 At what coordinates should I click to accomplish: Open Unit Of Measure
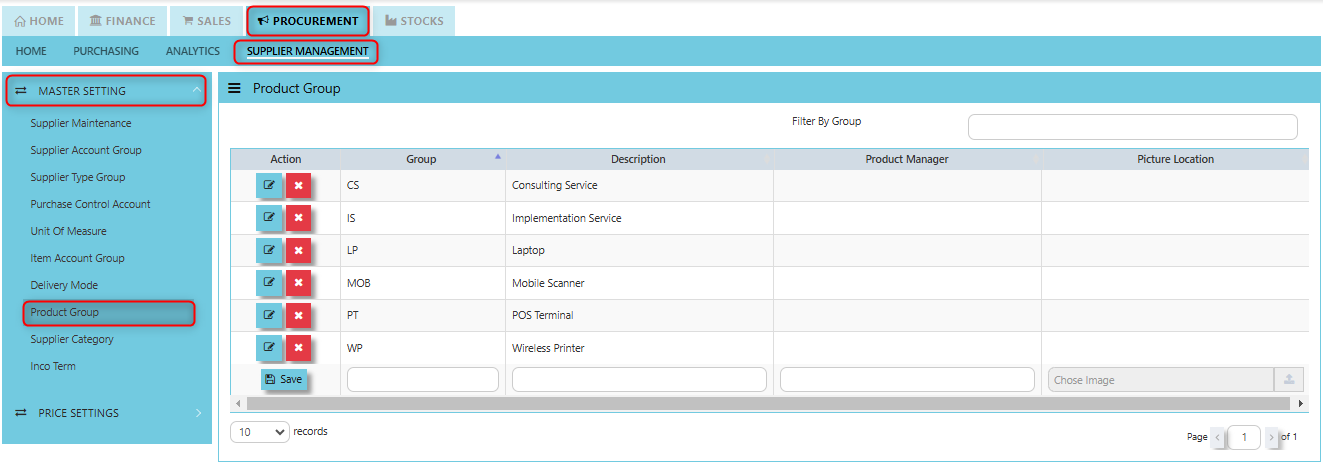click(69, 232)
